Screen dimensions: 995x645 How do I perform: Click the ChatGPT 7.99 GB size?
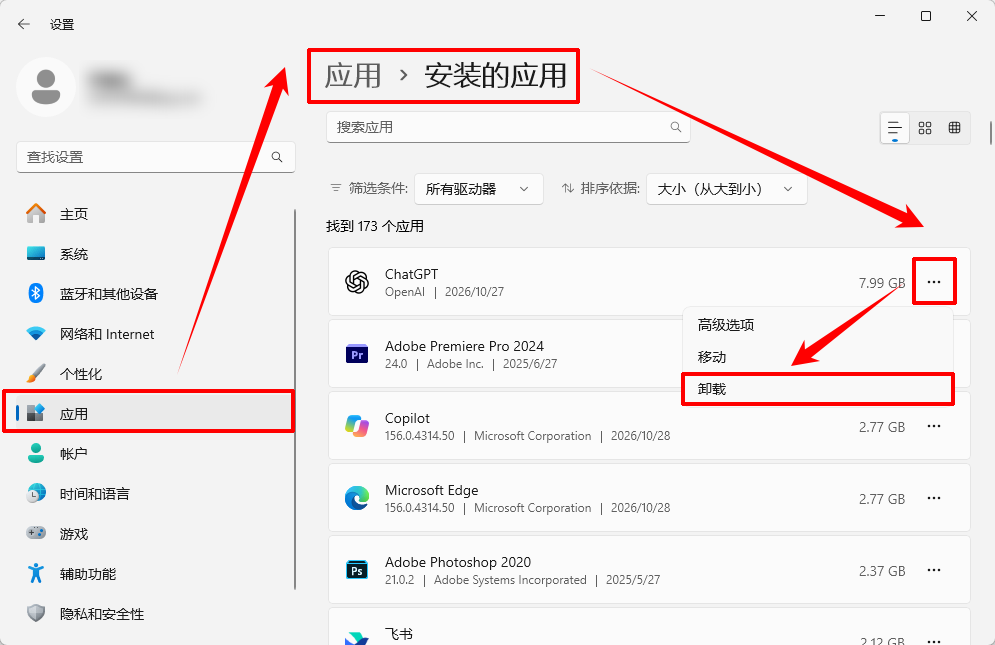[x=882, y=283]
